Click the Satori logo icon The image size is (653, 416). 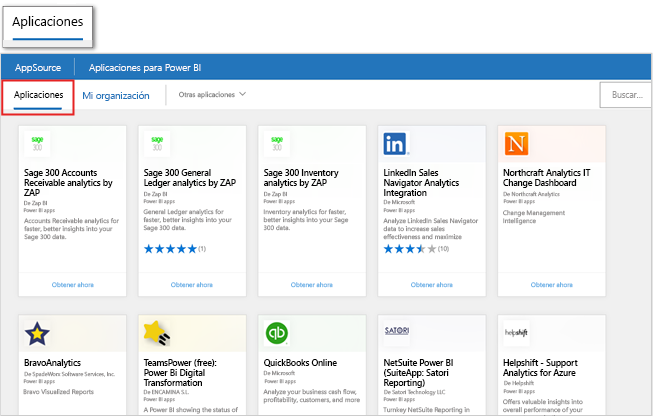coord(396,331)
